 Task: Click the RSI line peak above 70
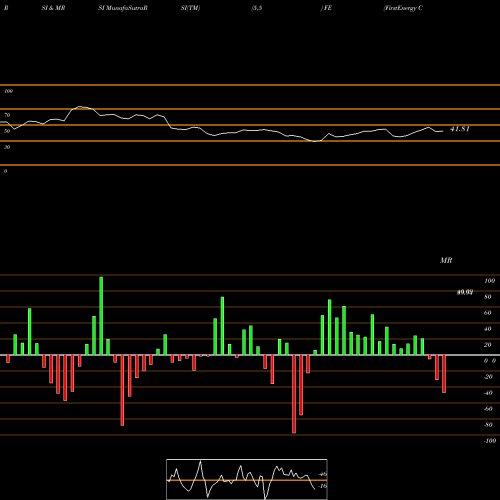click(x=80, y=107)
